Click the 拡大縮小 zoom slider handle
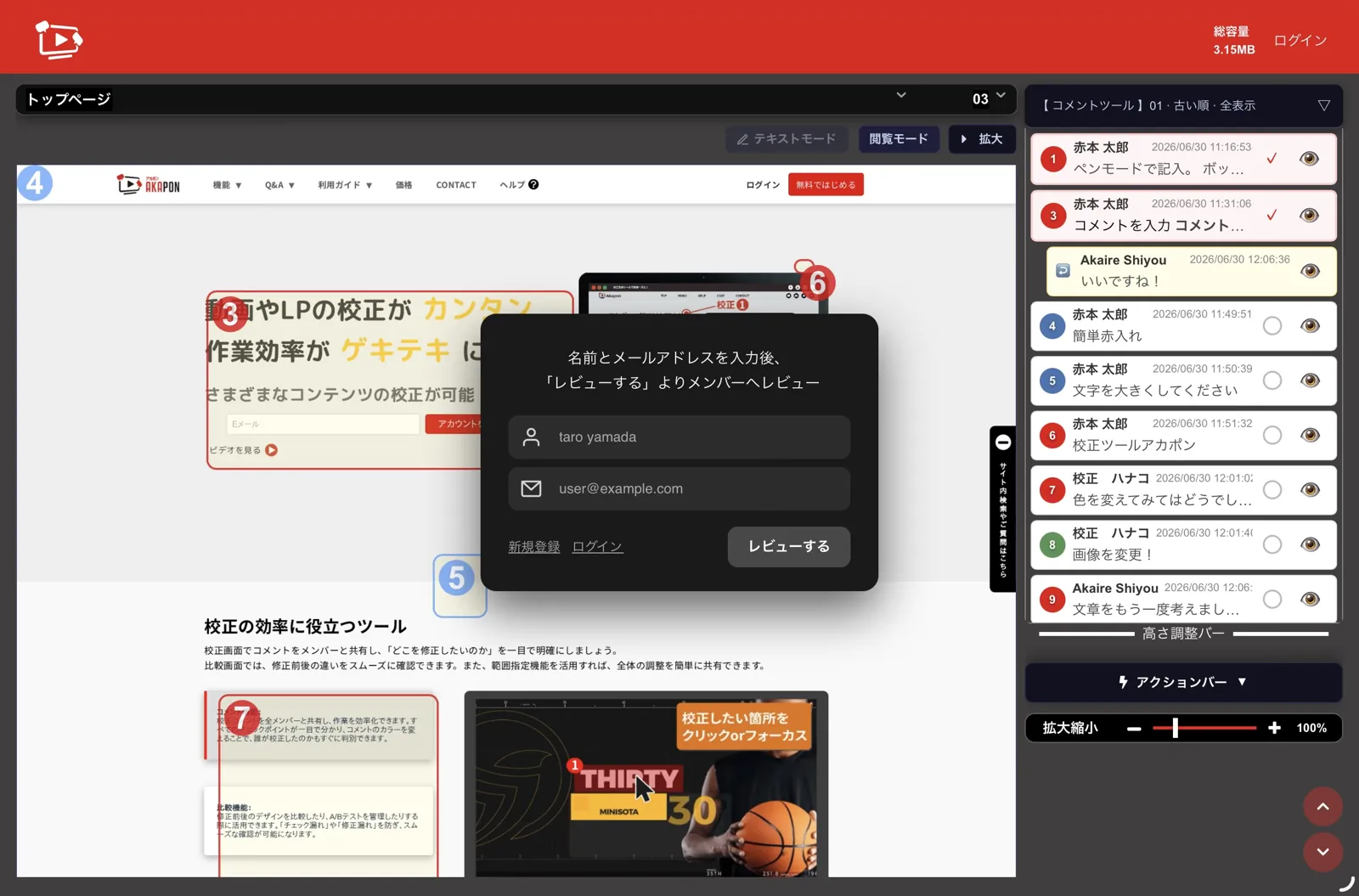The width and height of the screenshot is (1359, 896). pyautogui.click(x=1175, y=728)
